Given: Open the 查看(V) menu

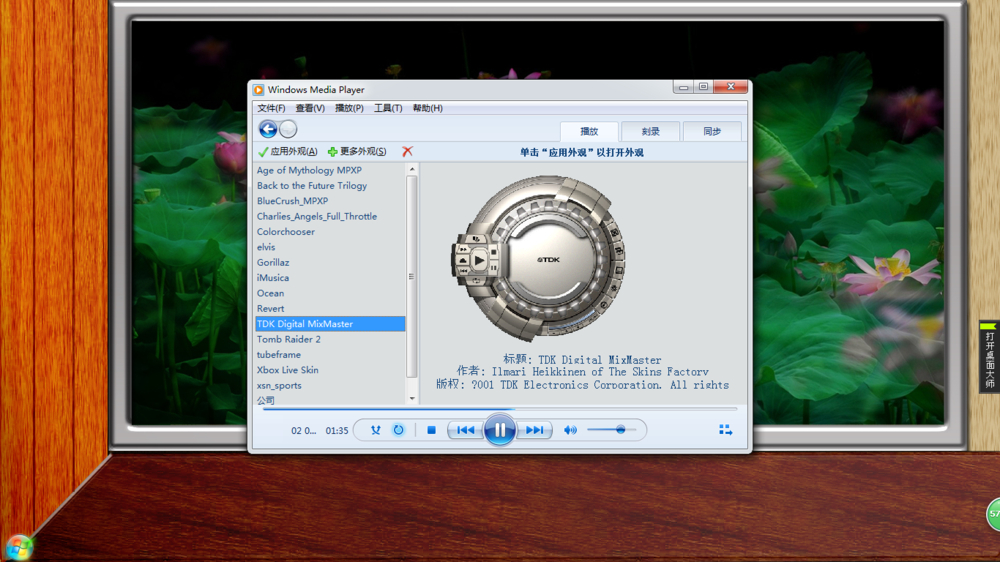Looking at the screenshot, I should point(310,108).
